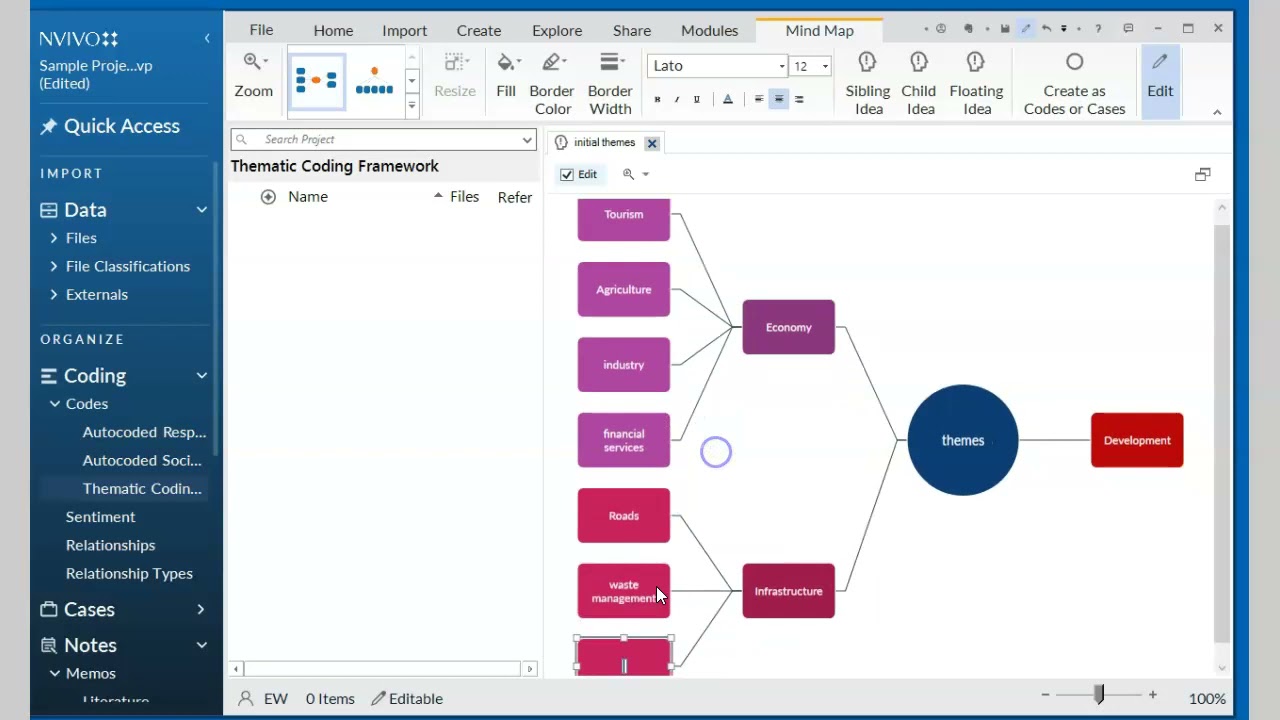Screen dimensions: 1280x720
Task: Open the Border Width options
Action: click(x=610, y=83)
